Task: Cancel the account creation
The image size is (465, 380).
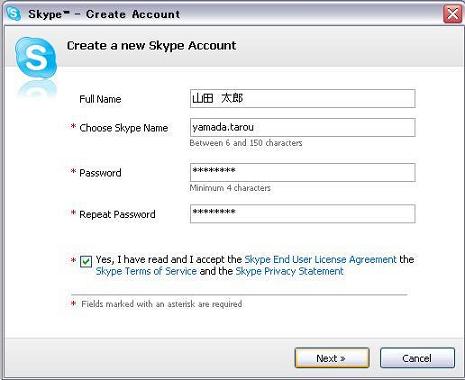Action: pos(417,358)
